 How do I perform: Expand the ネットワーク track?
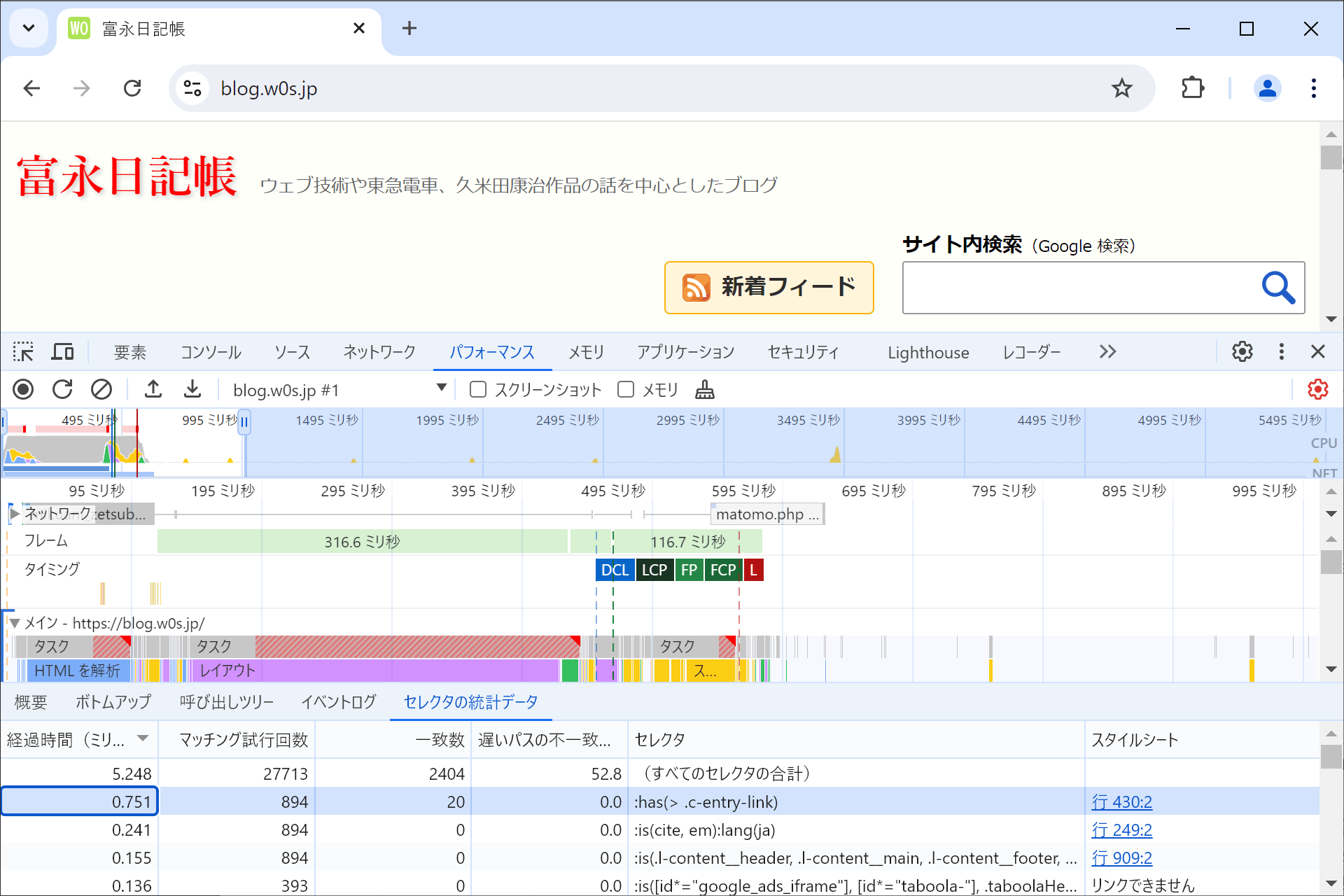(x=14, y=514)
